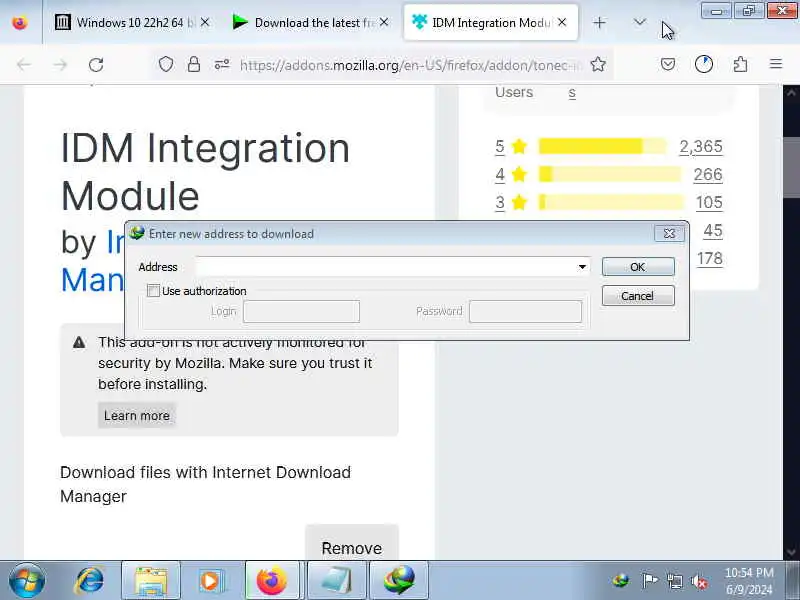Open the Firefox account icon

(704, 64)
